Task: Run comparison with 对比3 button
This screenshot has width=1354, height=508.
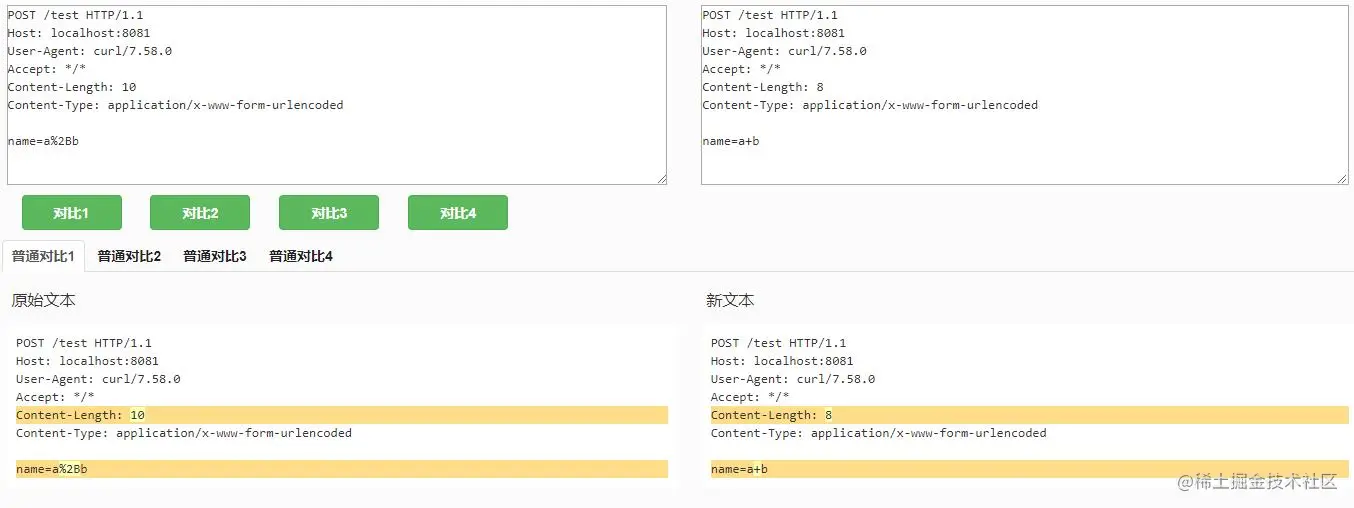Action: [x=329, y=213]
